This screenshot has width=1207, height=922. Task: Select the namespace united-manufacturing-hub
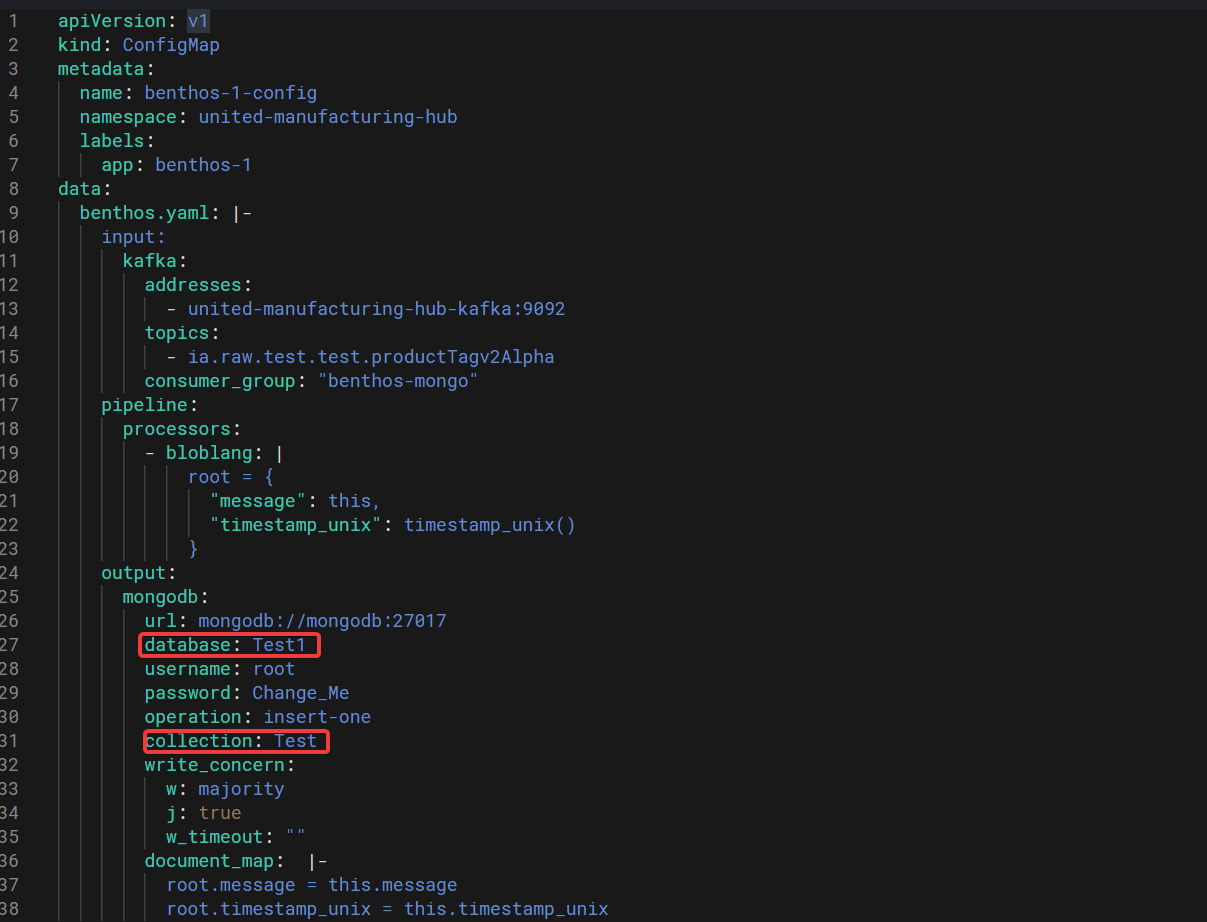click(328, 116)
